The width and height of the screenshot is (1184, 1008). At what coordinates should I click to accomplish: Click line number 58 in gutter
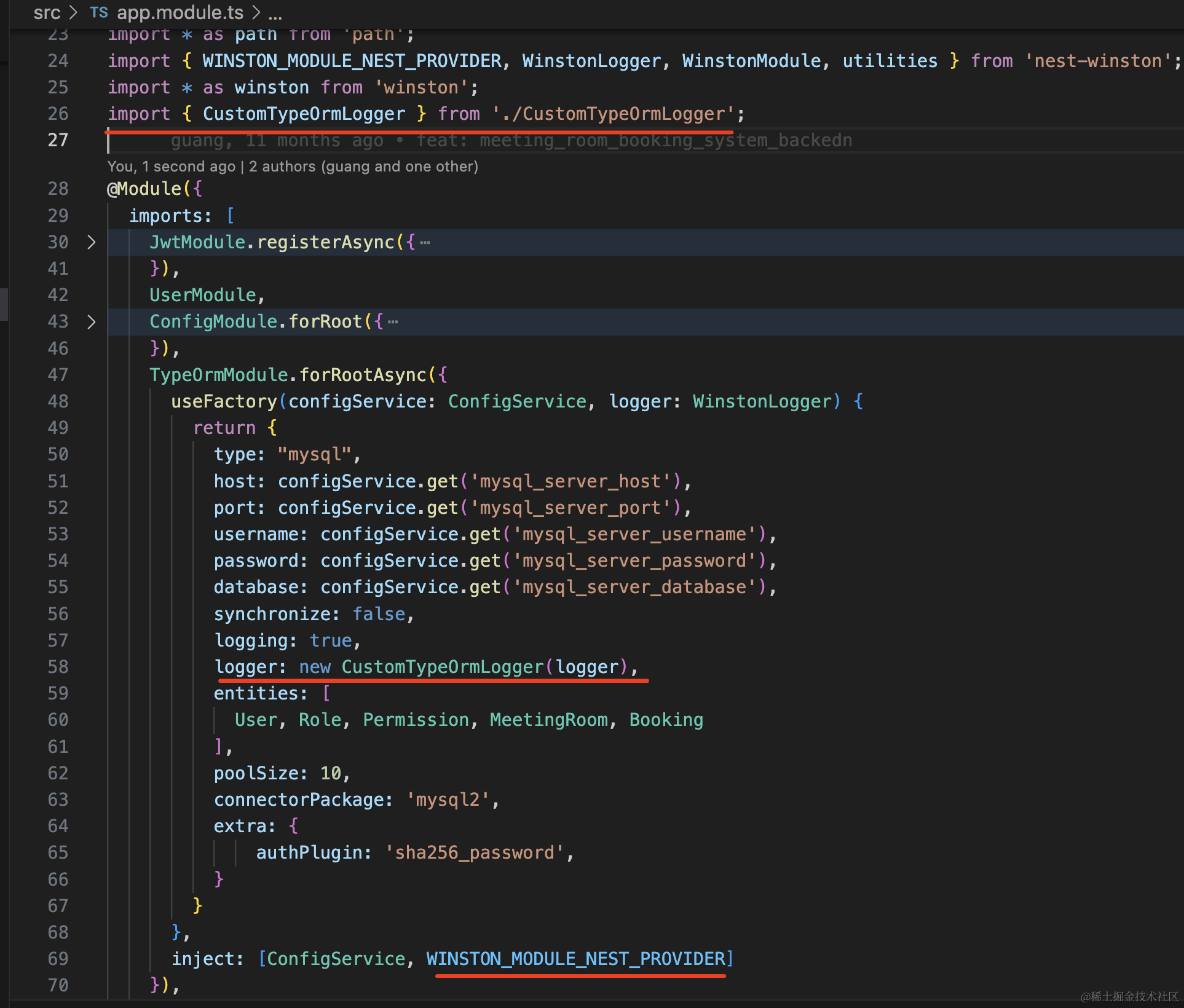[58, 667]
